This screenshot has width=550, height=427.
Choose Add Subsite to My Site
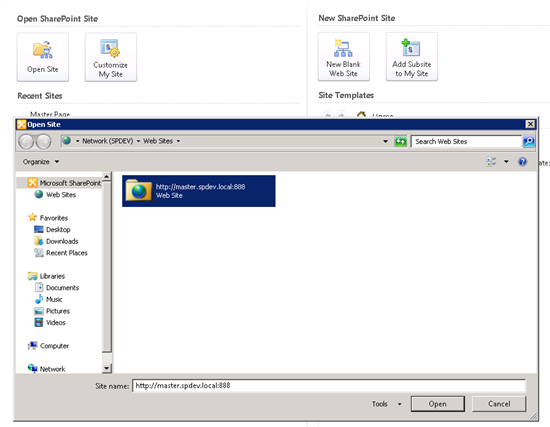tap(411, 56)
